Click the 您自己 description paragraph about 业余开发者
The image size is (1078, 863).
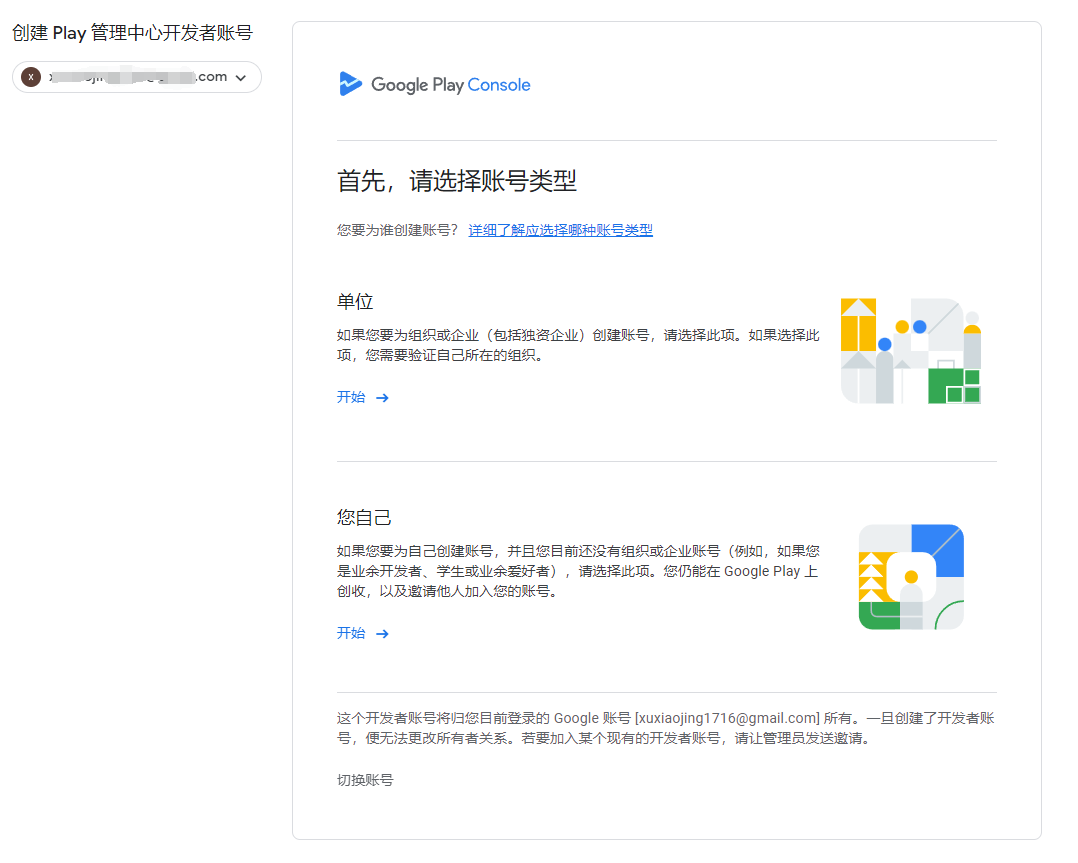click(578, 571)
